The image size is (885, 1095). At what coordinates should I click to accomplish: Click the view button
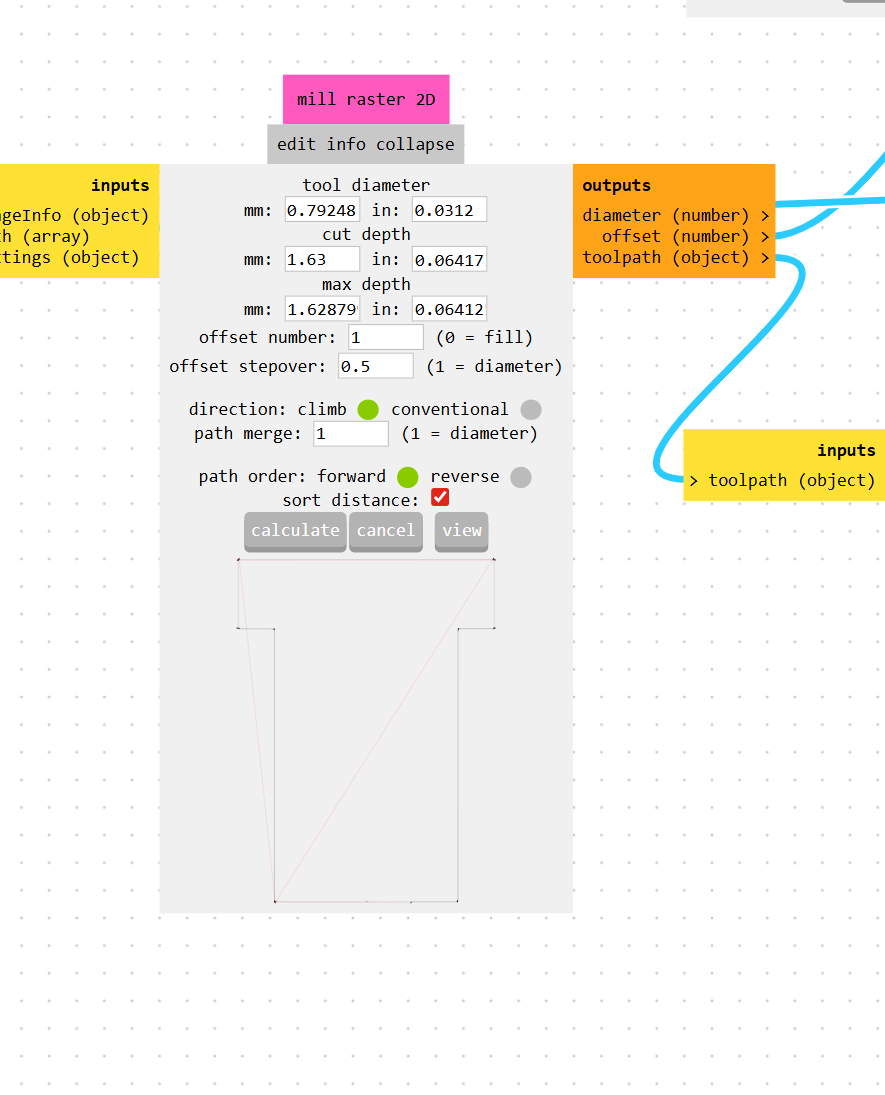click(x=462, y=531)
